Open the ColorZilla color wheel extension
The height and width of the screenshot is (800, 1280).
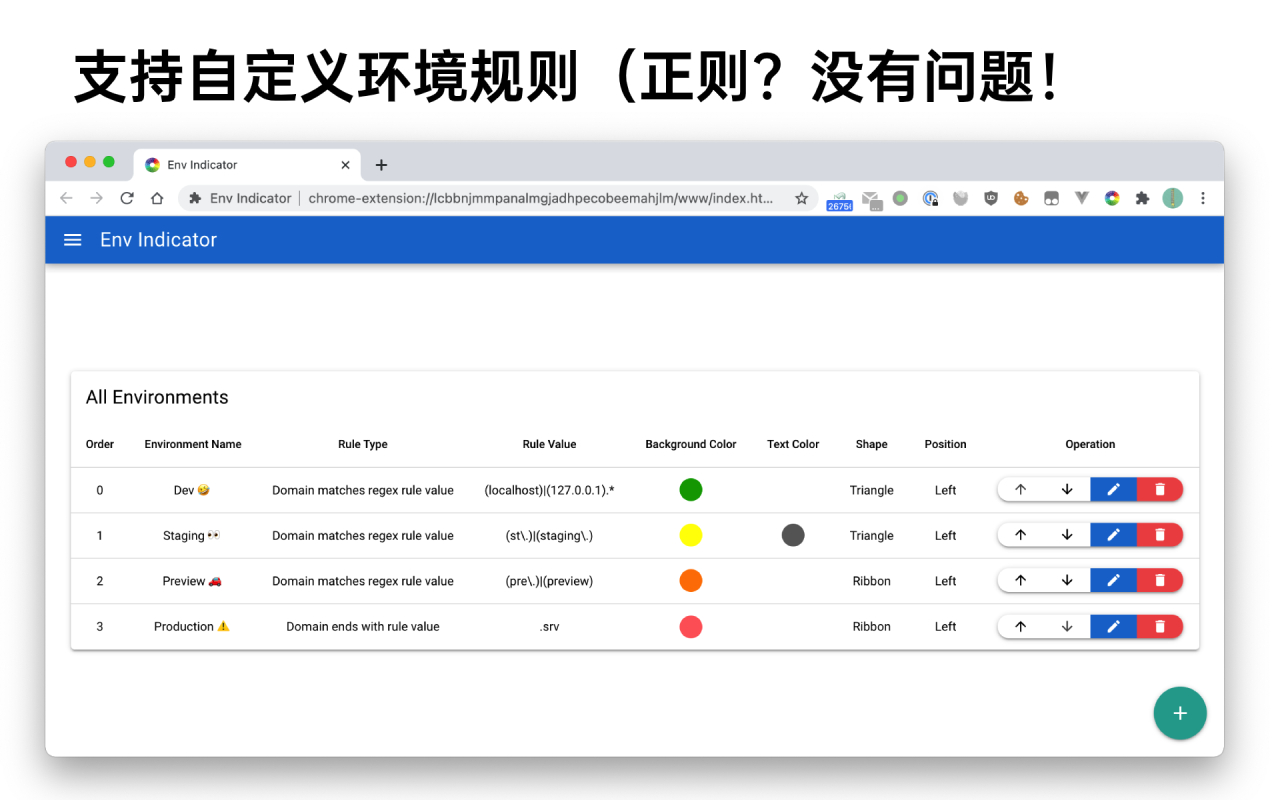click(x=1112, y=198)
